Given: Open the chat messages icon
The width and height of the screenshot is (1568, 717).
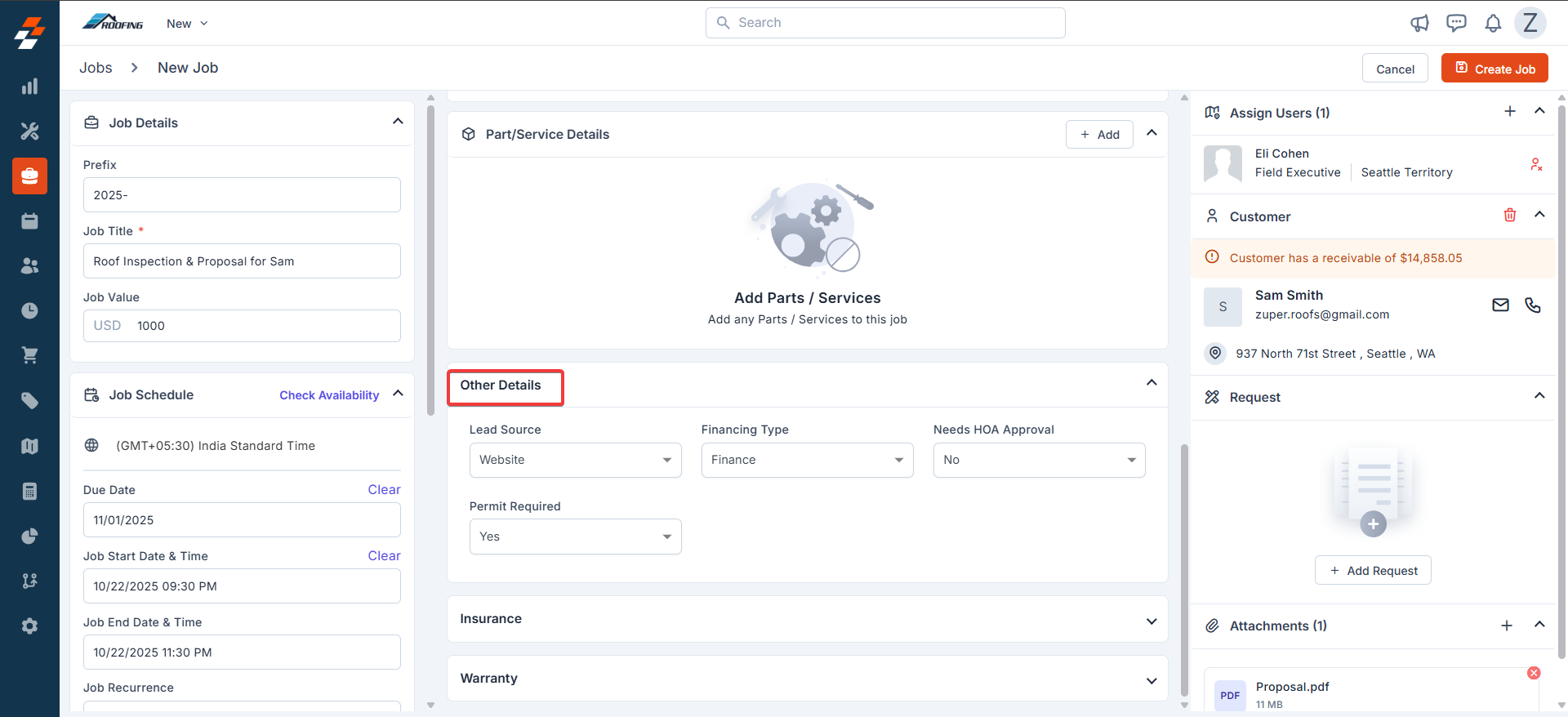Looking at the screenshot, I should (x=1456, y=23).
